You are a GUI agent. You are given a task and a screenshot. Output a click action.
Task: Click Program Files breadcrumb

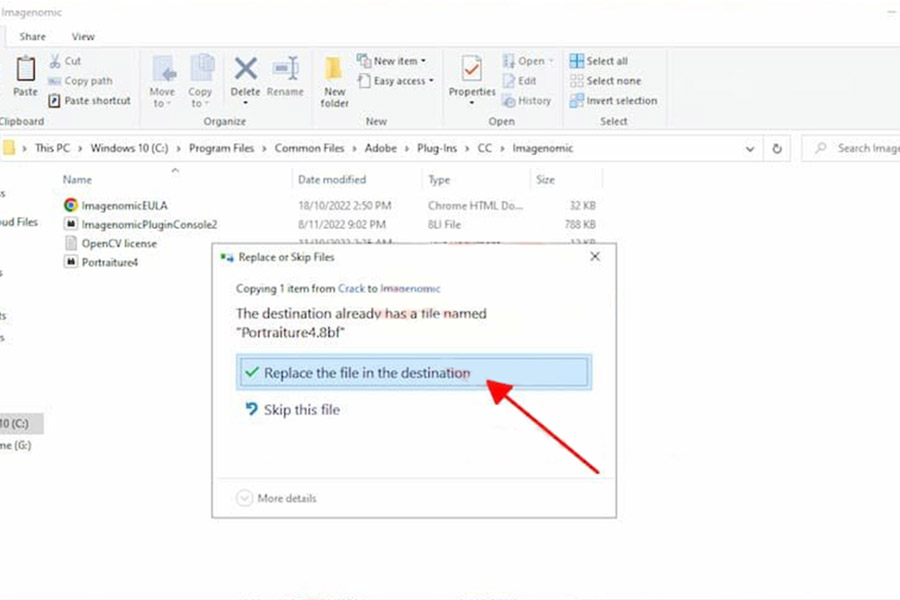pyautogui.click(x=222, y=148)
